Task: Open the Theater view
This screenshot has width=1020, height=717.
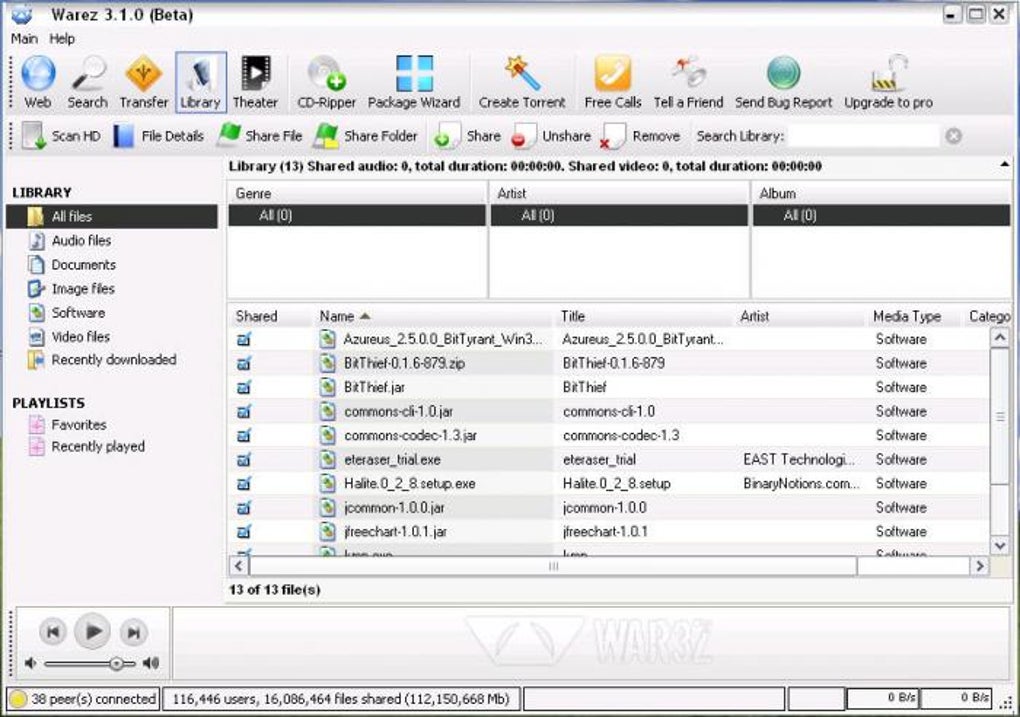Action: coord(255,83)
